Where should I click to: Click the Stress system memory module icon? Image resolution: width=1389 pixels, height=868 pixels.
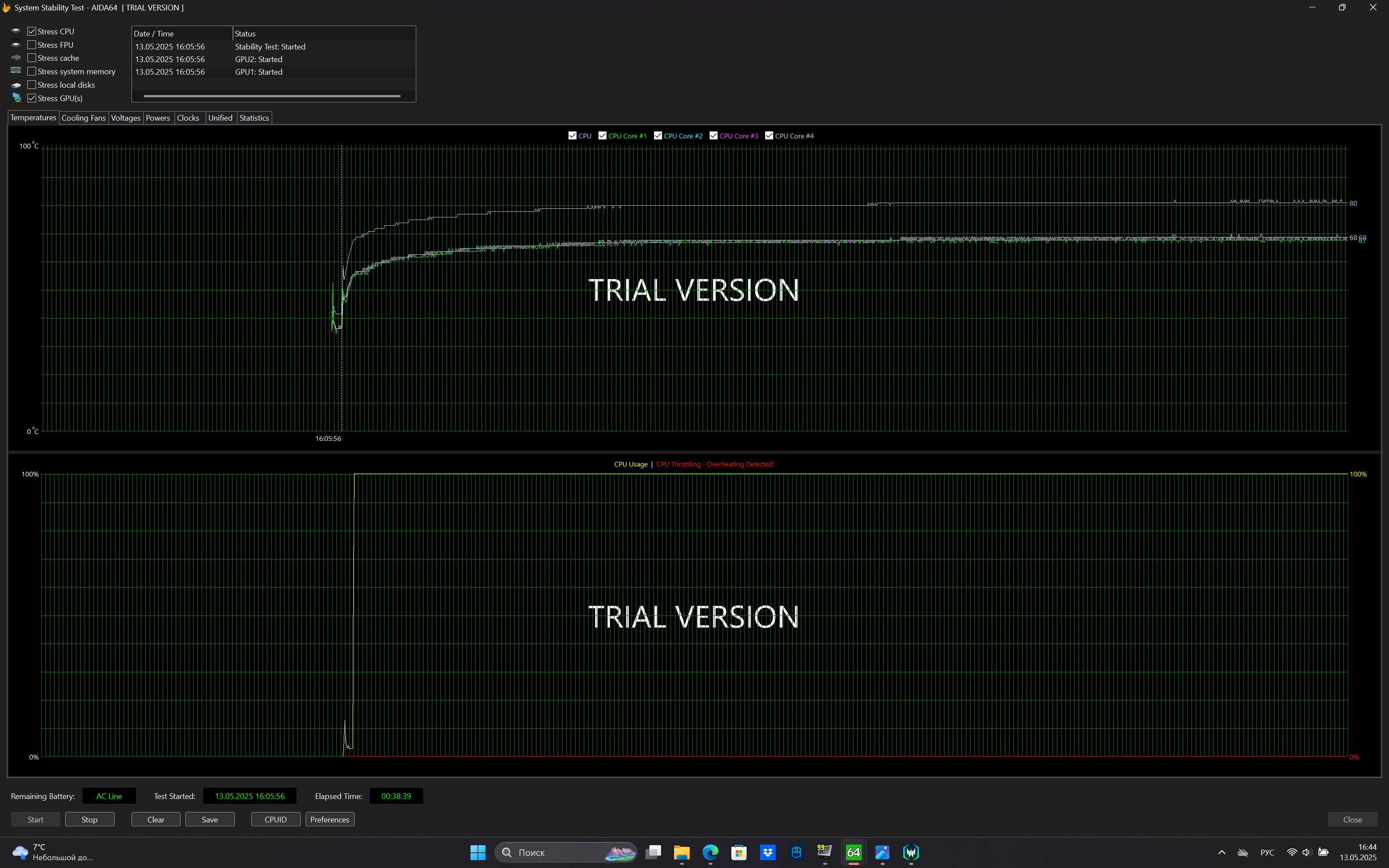tap(16, 71)
